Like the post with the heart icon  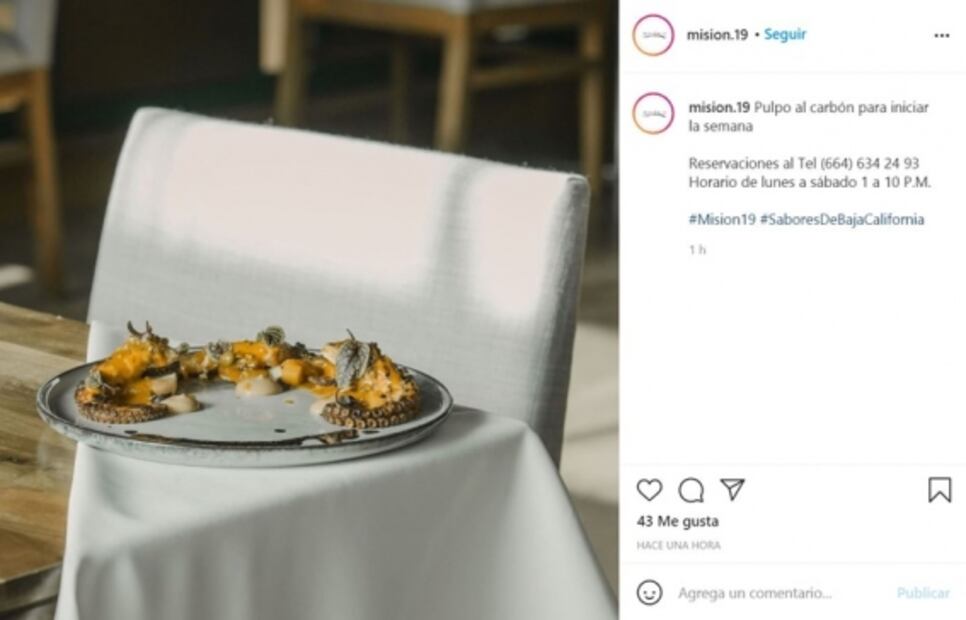[649, 490]
